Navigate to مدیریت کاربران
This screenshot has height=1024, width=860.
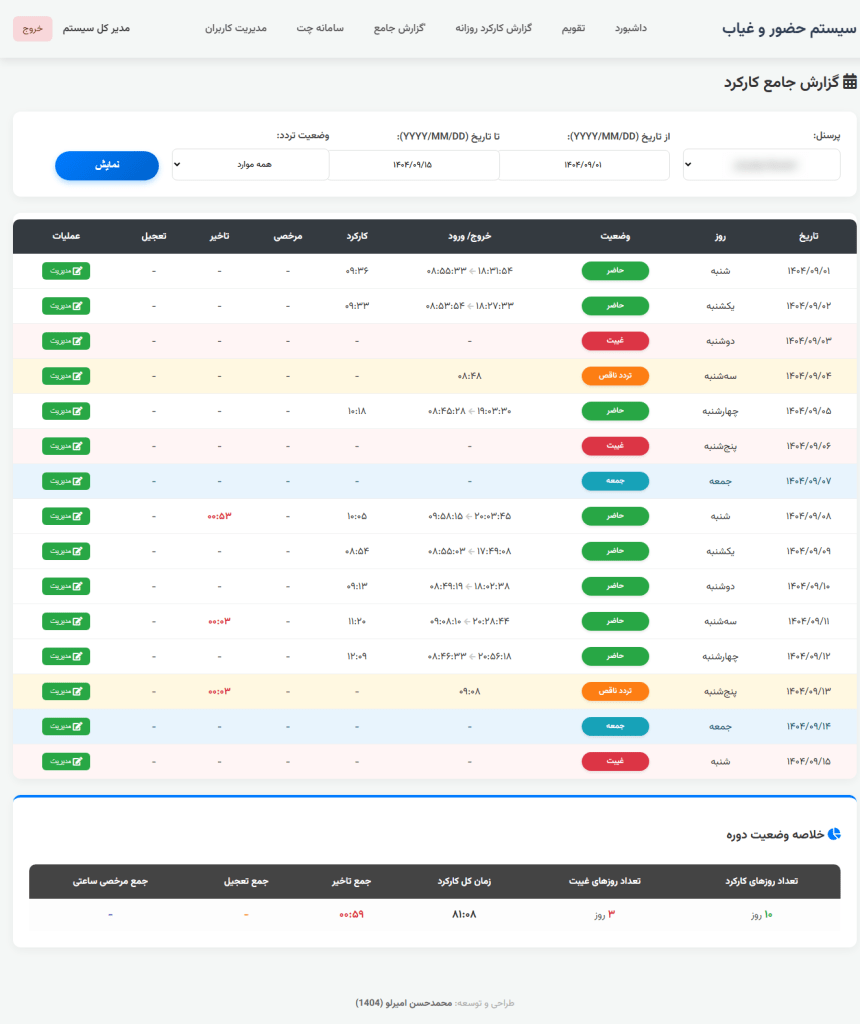(236, 28)
